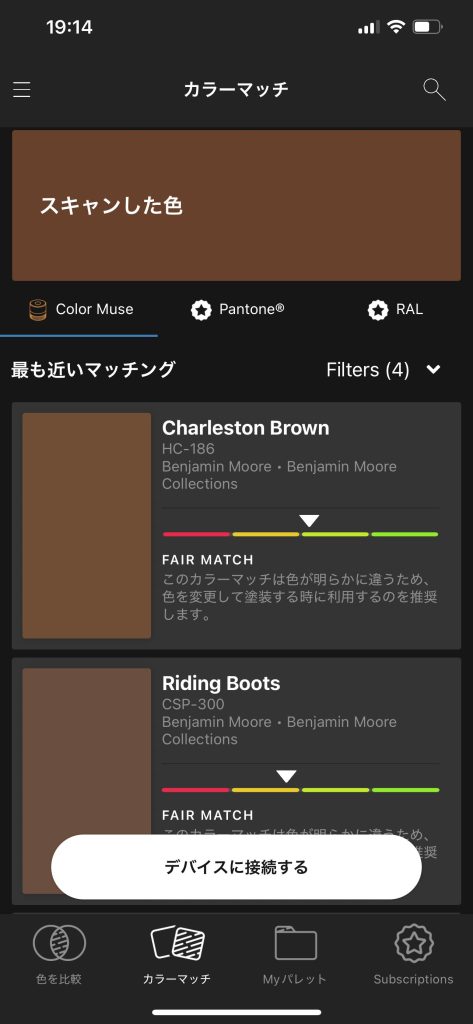The height and width of the screenshot is (1024, 473).
Task: Click the cellular signal bars icon
Action: point(368,27)
